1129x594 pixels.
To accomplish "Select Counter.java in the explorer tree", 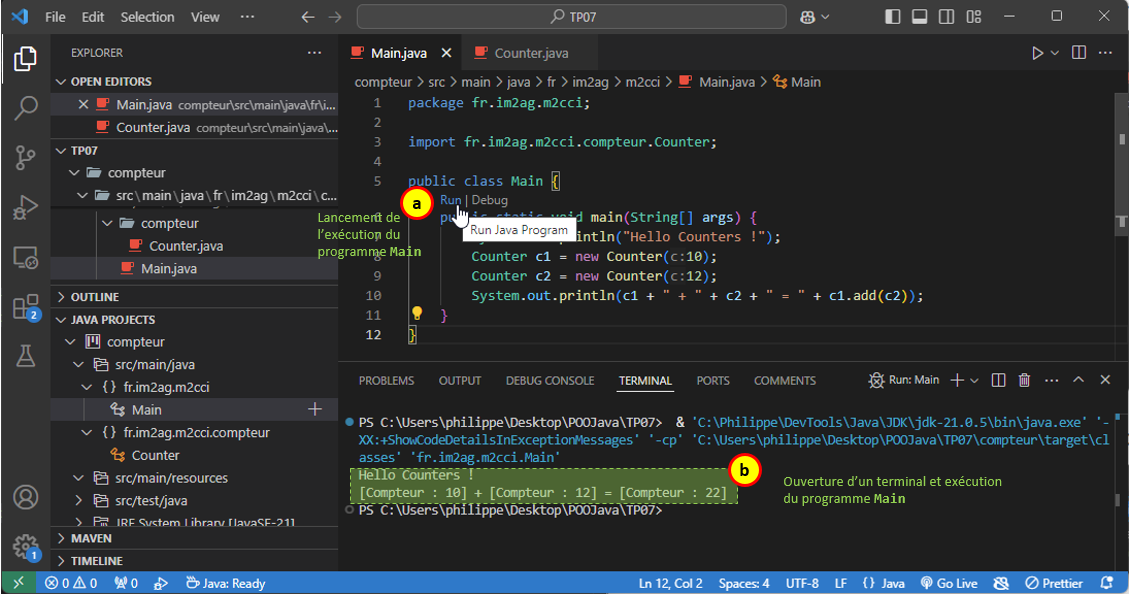I will click(186, 246).
